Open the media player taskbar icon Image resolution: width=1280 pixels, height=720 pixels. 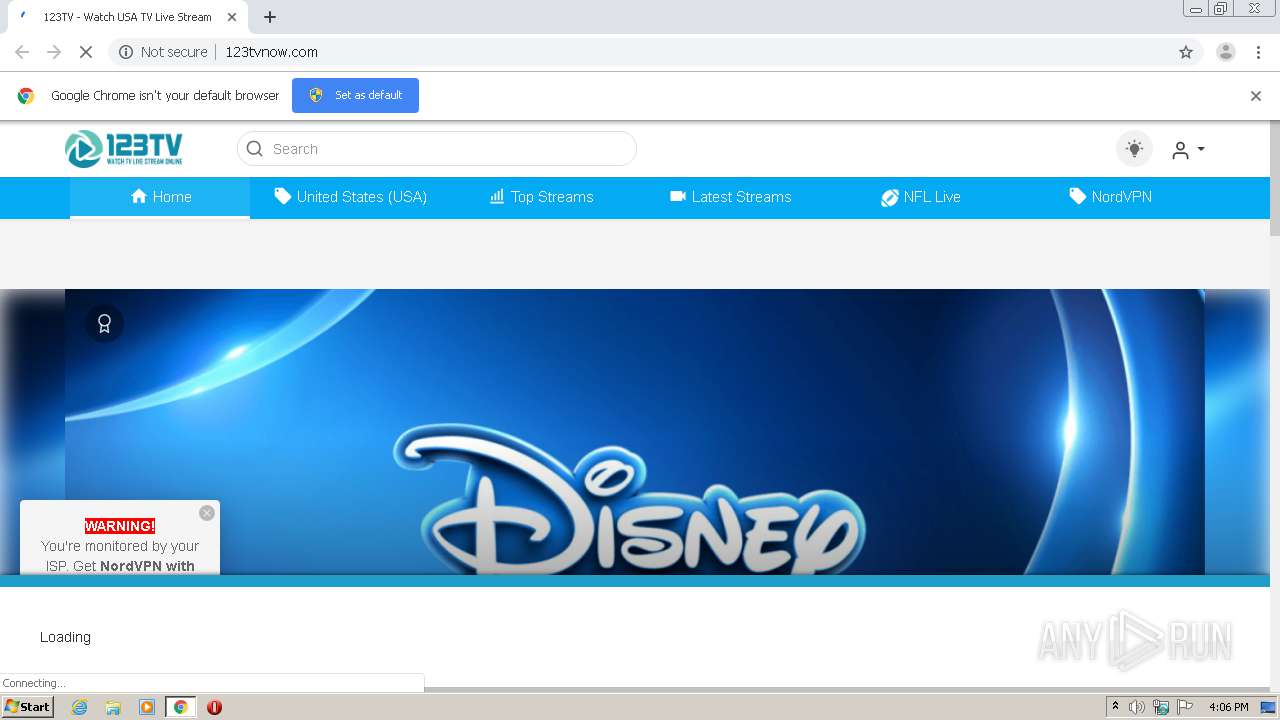(x=147, y=707)
